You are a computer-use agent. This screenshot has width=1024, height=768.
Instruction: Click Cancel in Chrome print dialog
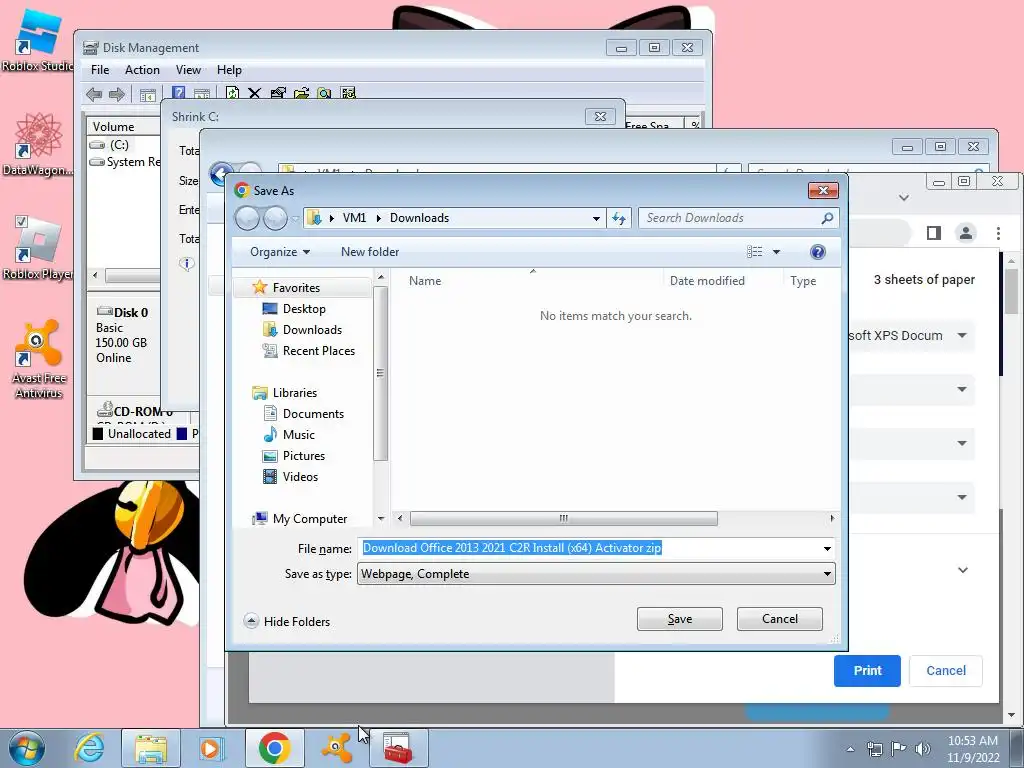coord(946,671)
